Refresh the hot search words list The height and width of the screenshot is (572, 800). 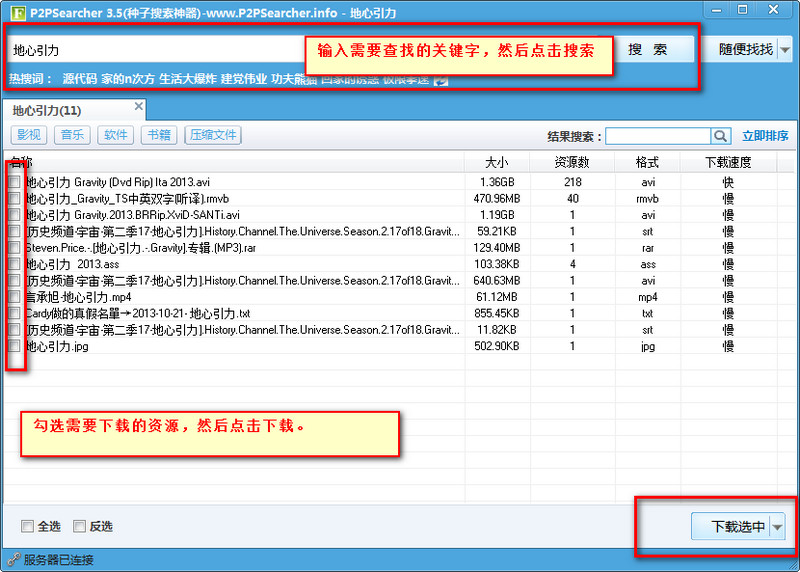441,80
